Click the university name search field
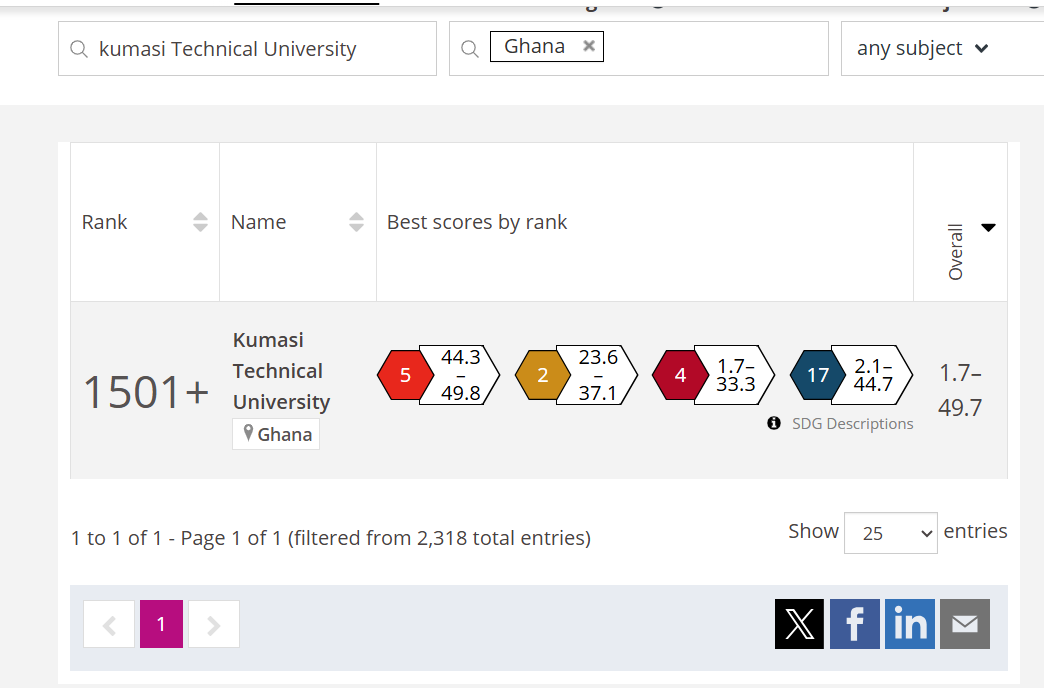This screenshot has width=1044, height=688. click(260, 49)
